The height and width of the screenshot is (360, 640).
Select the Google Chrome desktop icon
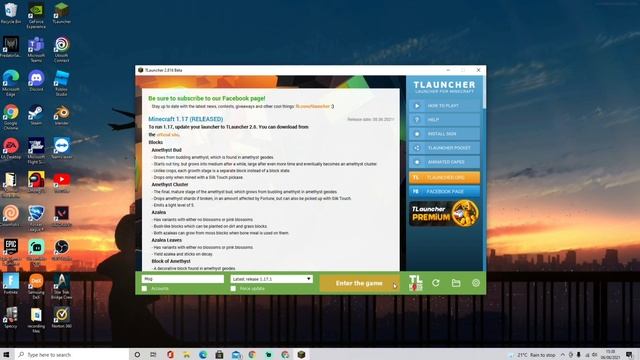[x=11, y=117]
